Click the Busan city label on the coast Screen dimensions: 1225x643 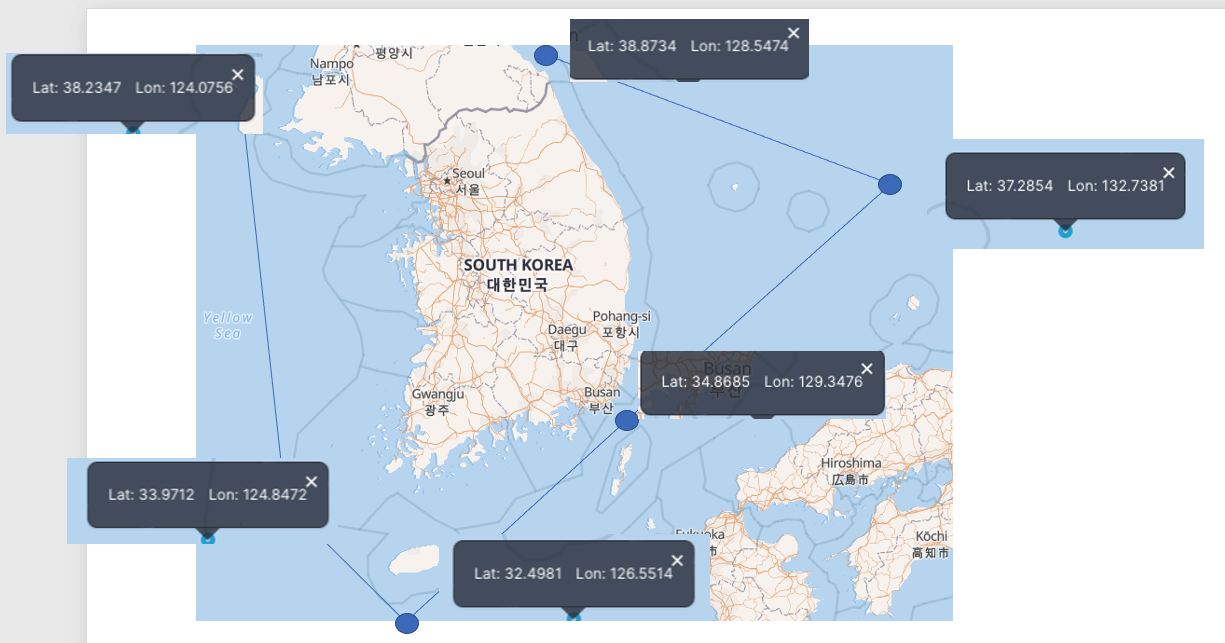pos(602,399)
